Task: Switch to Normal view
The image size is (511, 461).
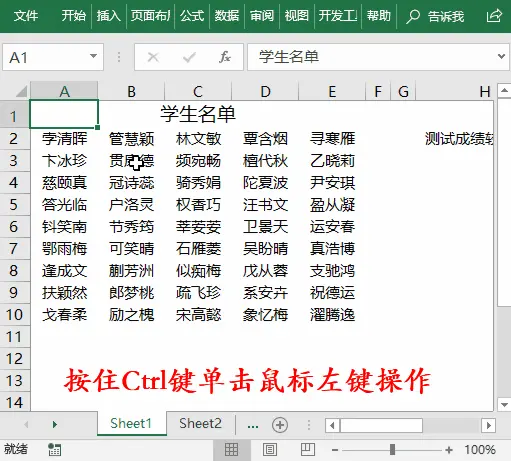Action: (231, 450)
